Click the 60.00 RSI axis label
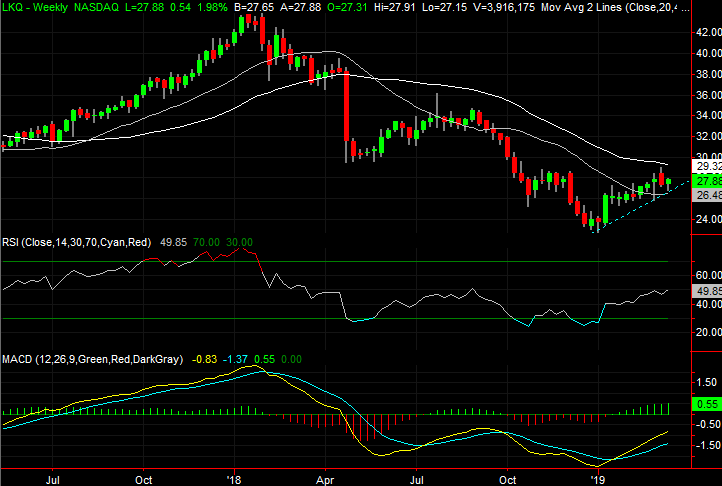The height and width of the screenshot is (486, 722). tap(709, 275)
